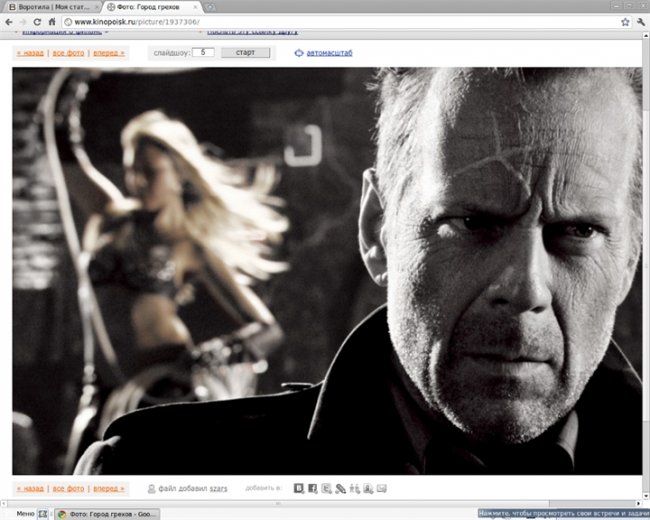Image resolution: width=650 pixels, height=520 pixels.
Task: Click the browser back arrow button
Action: click(x=9, y=21)
